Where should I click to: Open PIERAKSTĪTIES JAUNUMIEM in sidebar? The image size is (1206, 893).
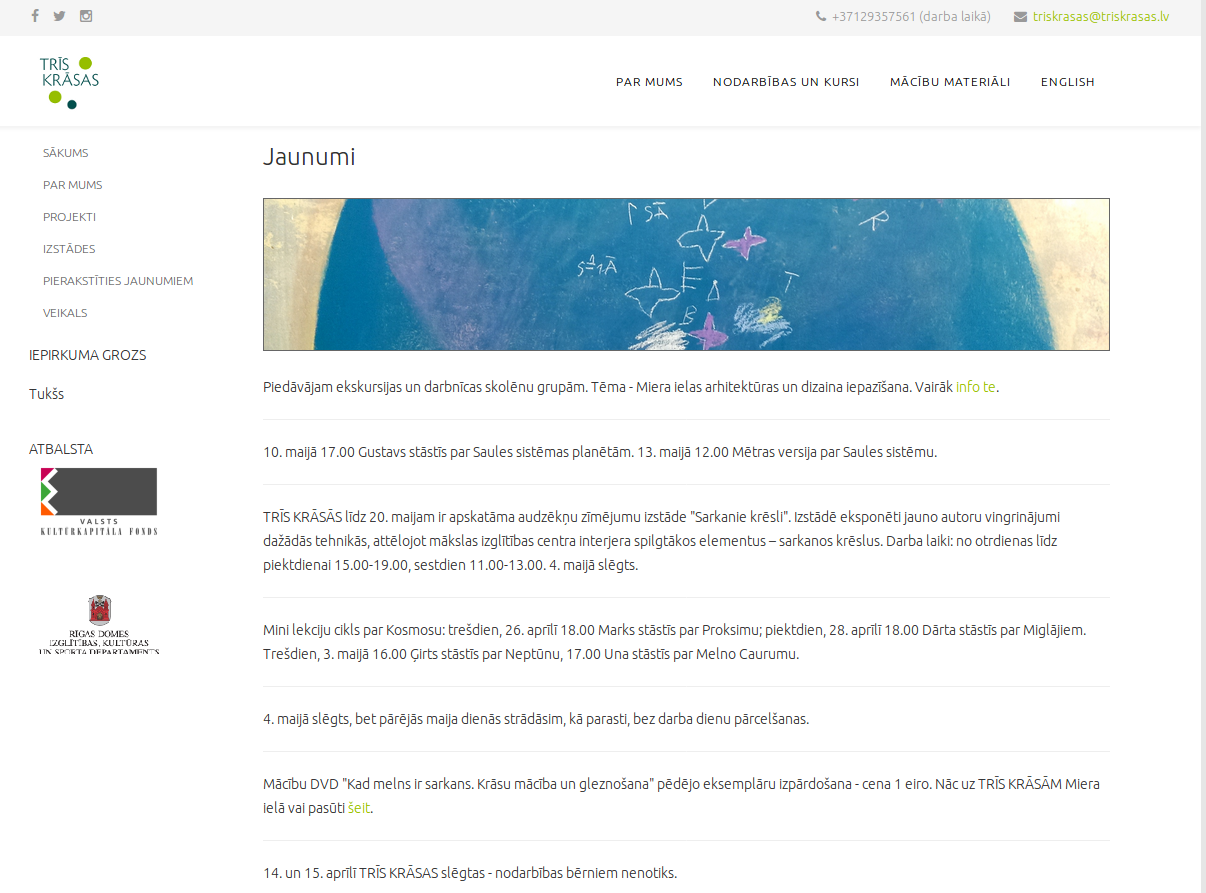pyautogui.click(x=118, y=281)
